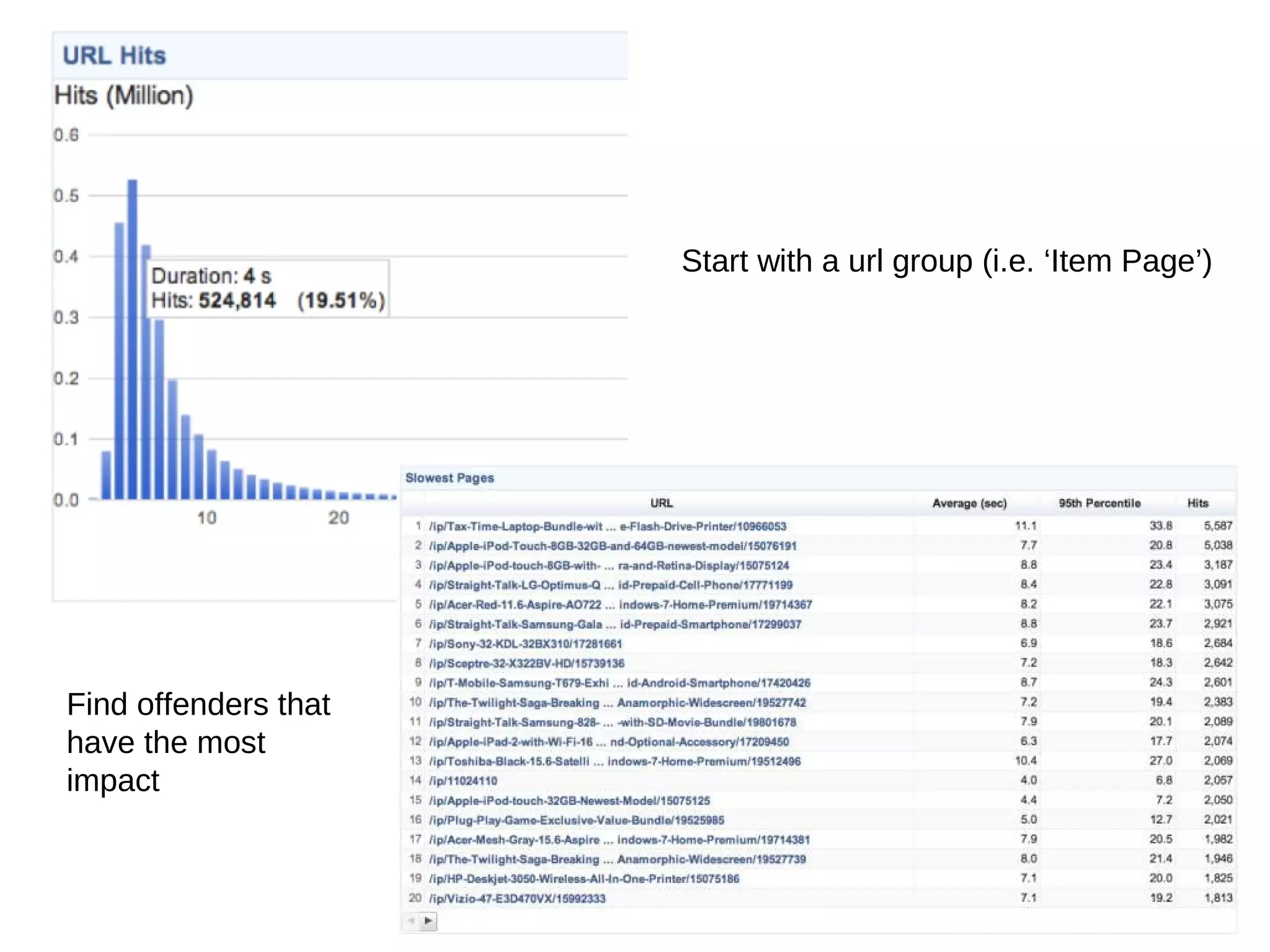1270x952 pixels.
Task: Sort table by Hits column header
Action: click(1197, 503)
